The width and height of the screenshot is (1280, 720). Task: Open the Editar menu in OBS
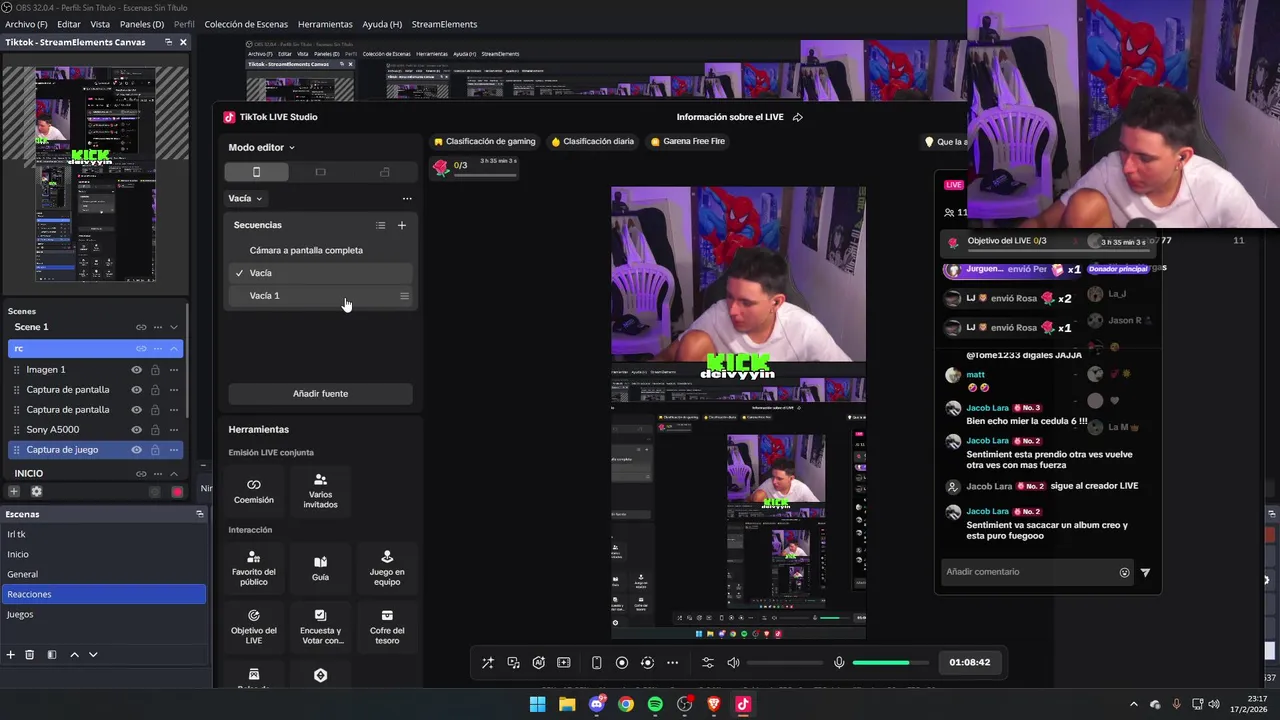point(69,24)
